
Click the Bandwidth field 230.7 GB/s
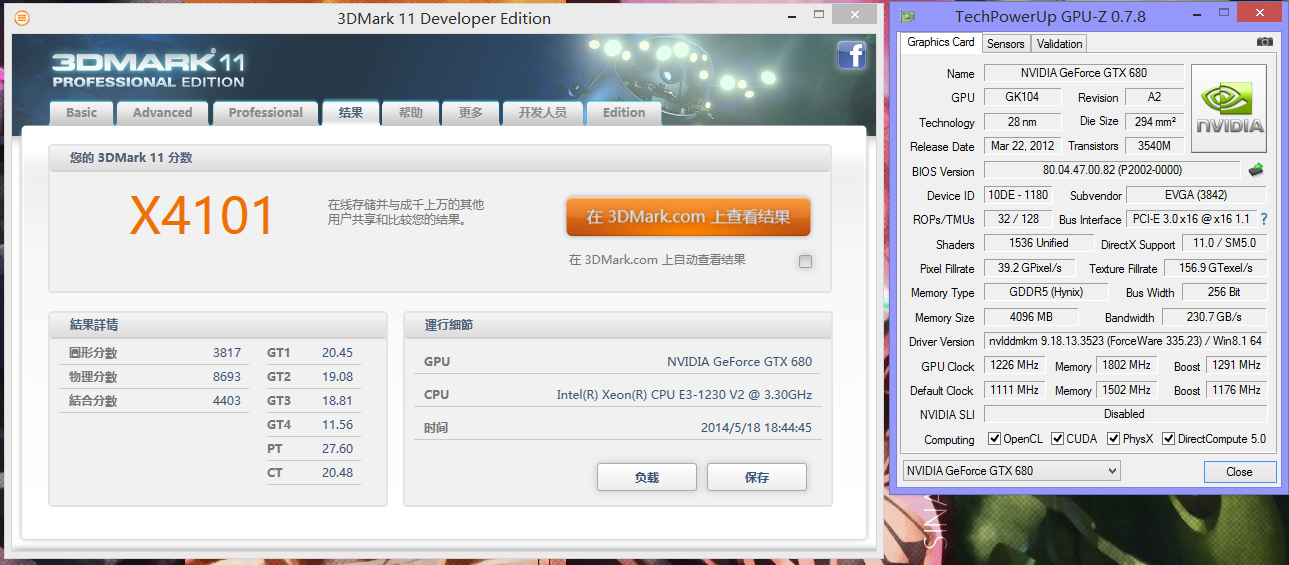1214,317
